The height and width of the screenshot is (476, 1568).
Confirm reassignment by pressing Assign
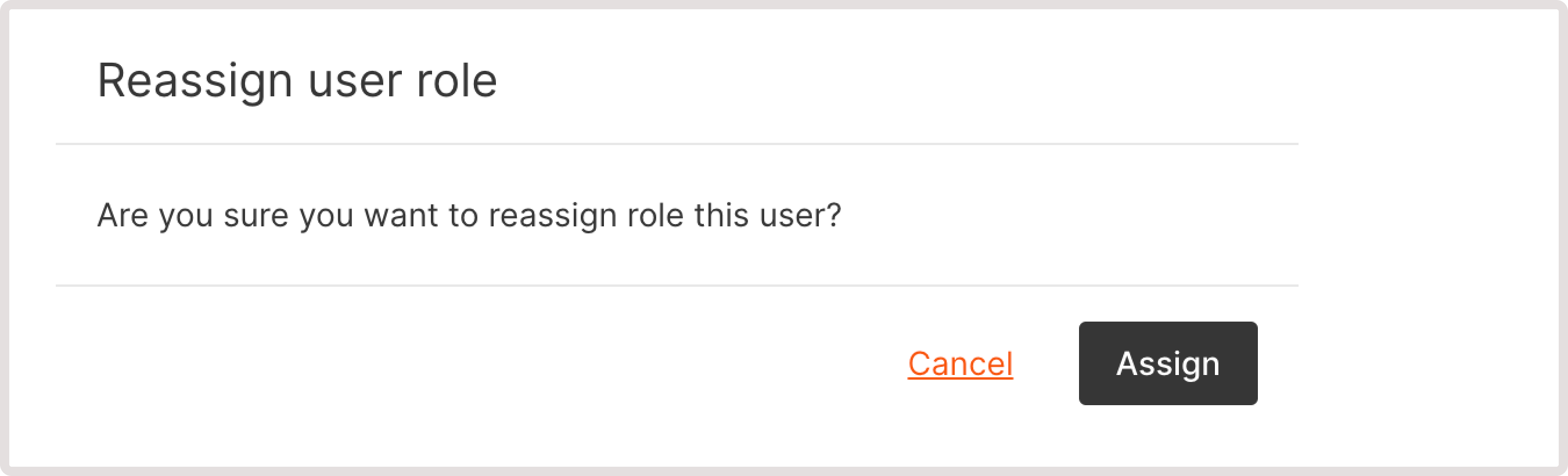pos(1167,363)
